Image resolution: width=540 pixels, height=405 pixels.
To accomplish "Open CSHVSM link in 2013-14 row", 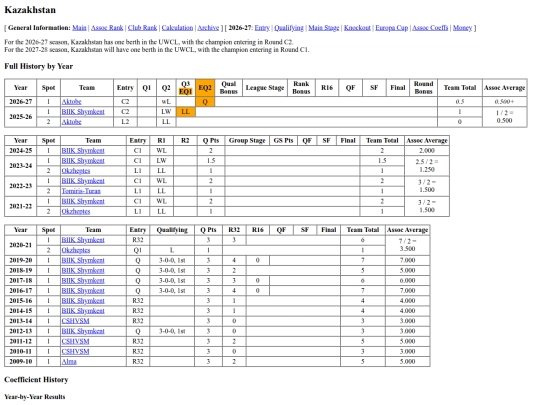I will (x=75, y=321).
